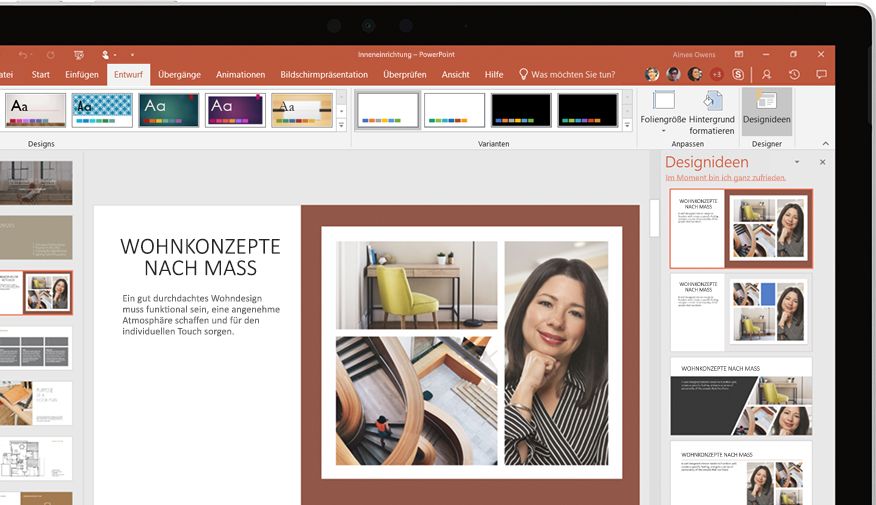This screenshot has width=876, height=505.
Task: Toggle the Designideen ribbon button
Action: tap(766, 111)
